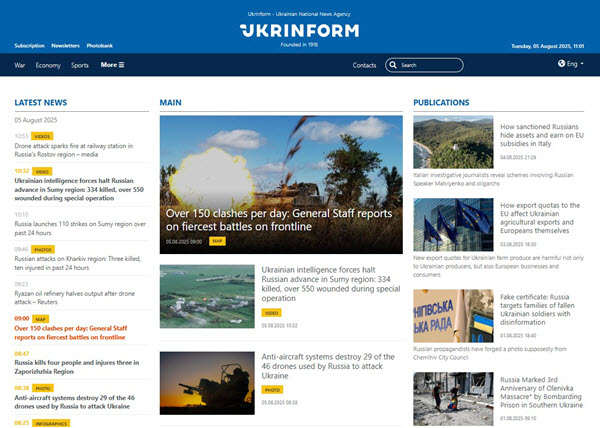Open the Economy section
This screenshot has width=600, height=428.
[x=48, y=65]
